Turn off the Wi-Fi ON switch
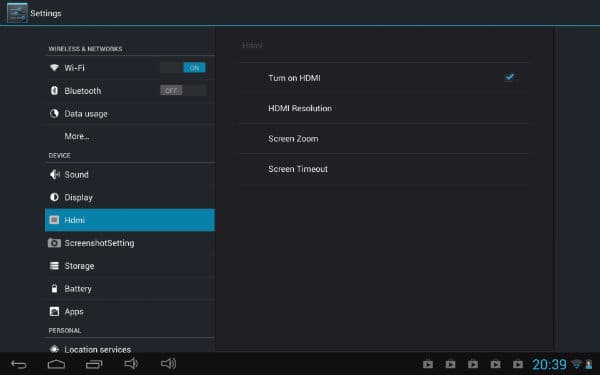Screen dimensions: 600x375 click(183, 68)
